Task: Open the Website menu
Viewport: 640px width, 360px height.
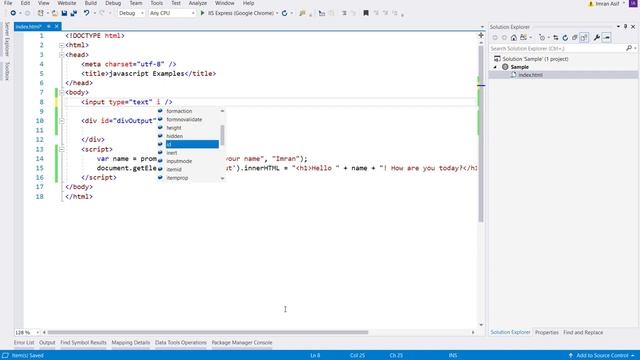Action: 67,3
